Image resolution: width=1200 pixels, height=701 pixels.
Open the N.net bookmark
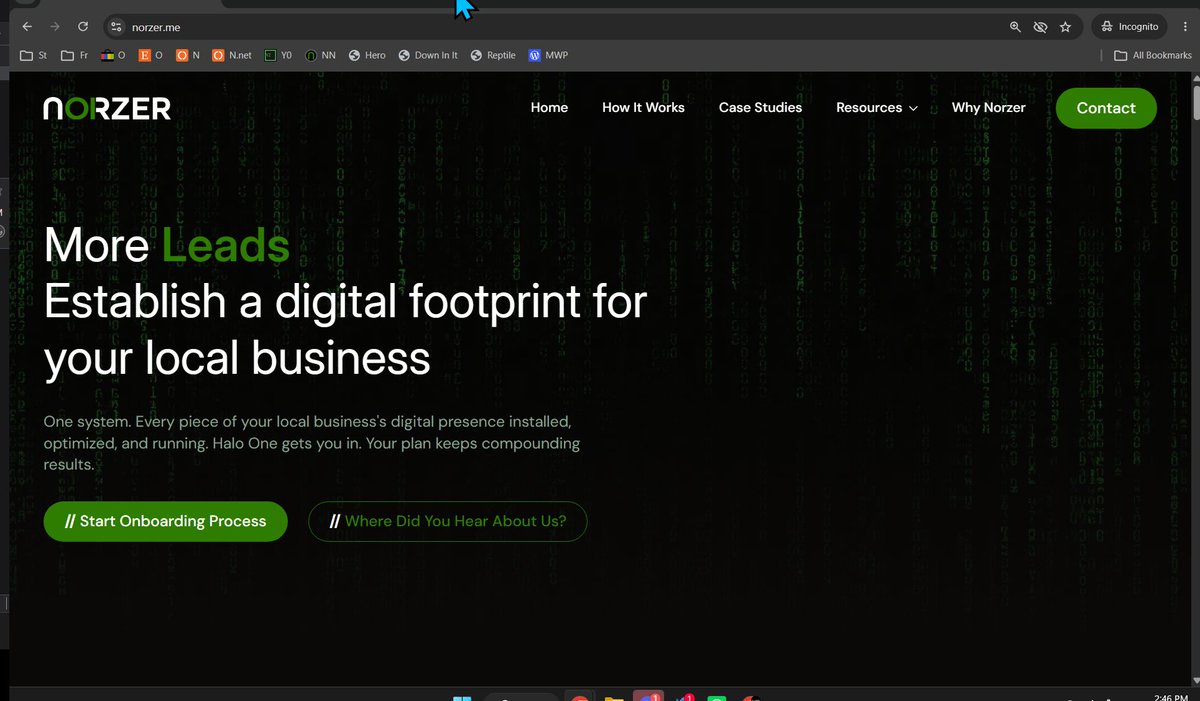pyautogui.click(x=232, y=55)
